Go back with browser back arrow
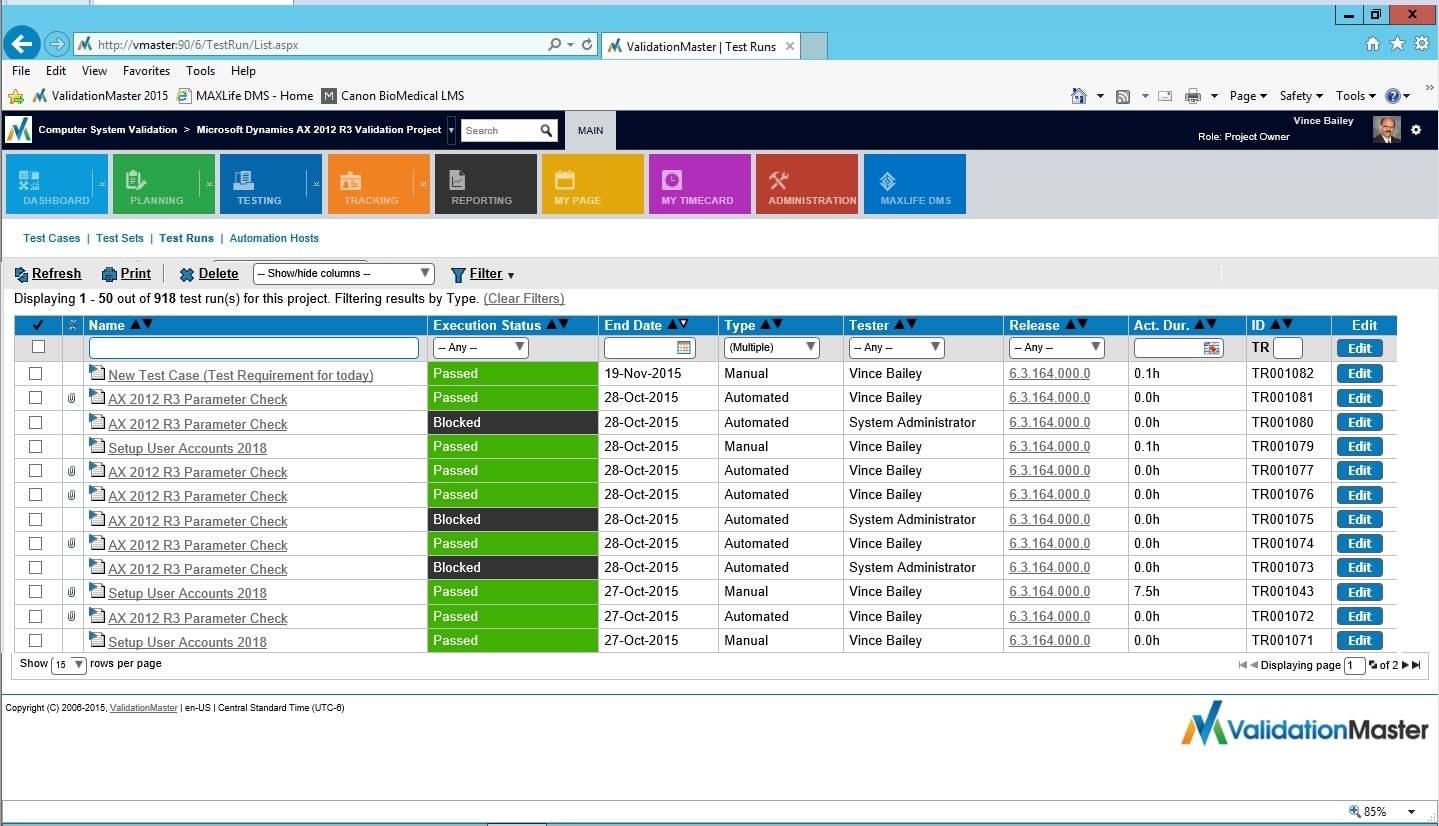Image resolution: width=1439 pixels, height=826 pixels. (x=22, y=44)
